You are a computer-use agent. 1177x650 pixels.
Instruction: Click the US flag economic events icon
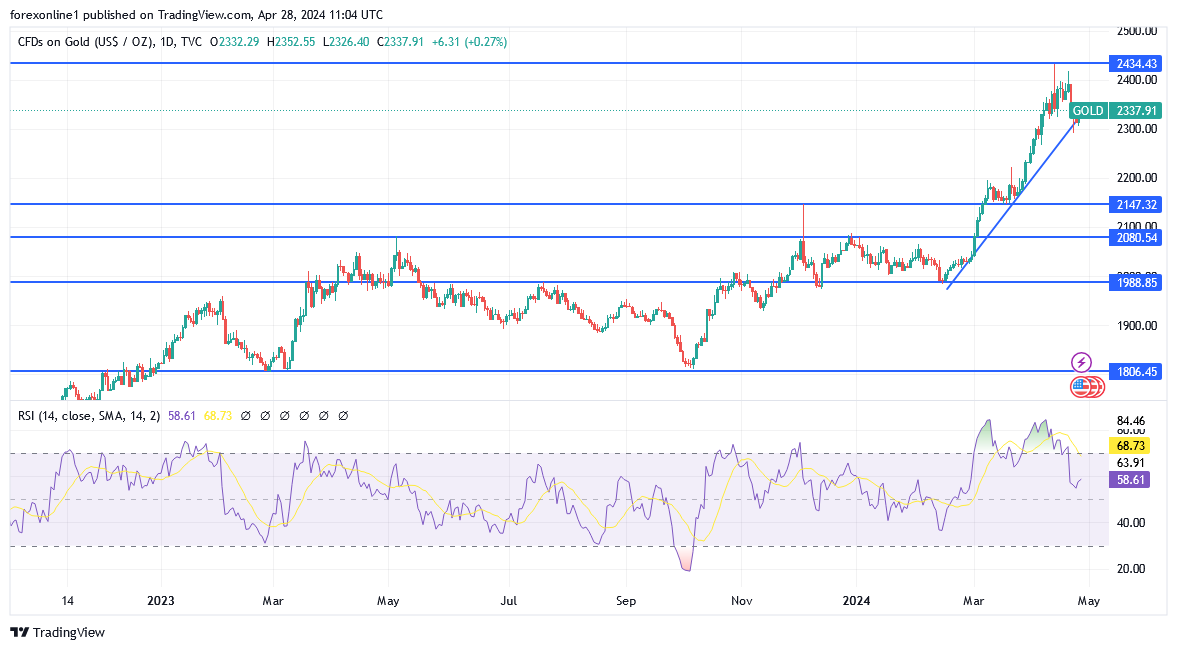[x=1080, y=387]
